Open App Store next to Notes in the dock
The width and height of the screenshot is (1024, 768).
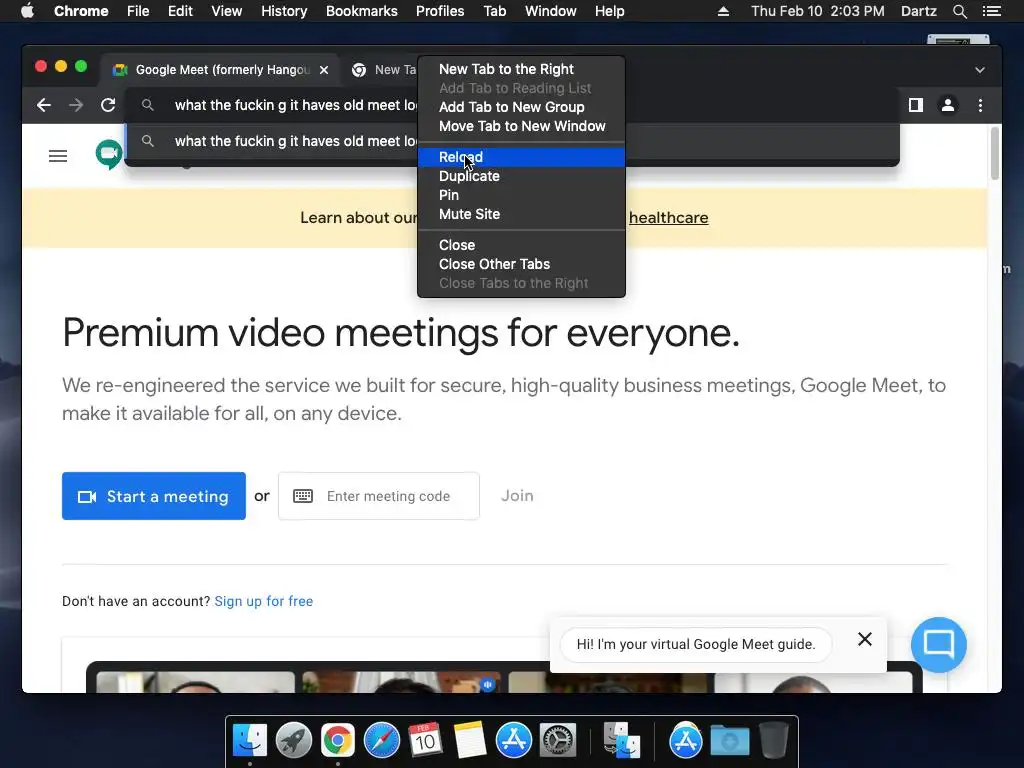click(x=513, y=741)
